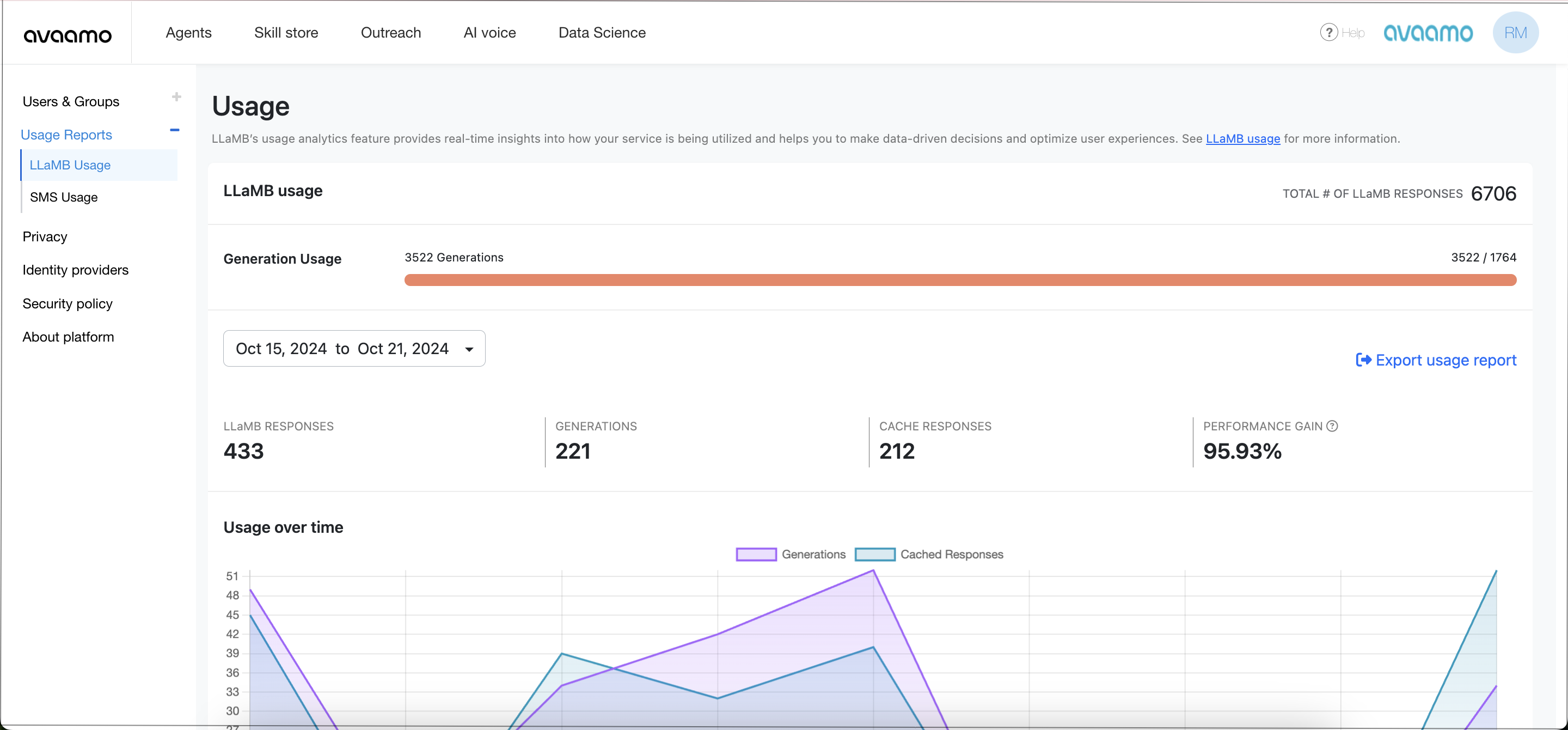This screenshot has height=730, width=1568.
Task: Click the blue Avaamo brand logo
Action: (1428, 33)
